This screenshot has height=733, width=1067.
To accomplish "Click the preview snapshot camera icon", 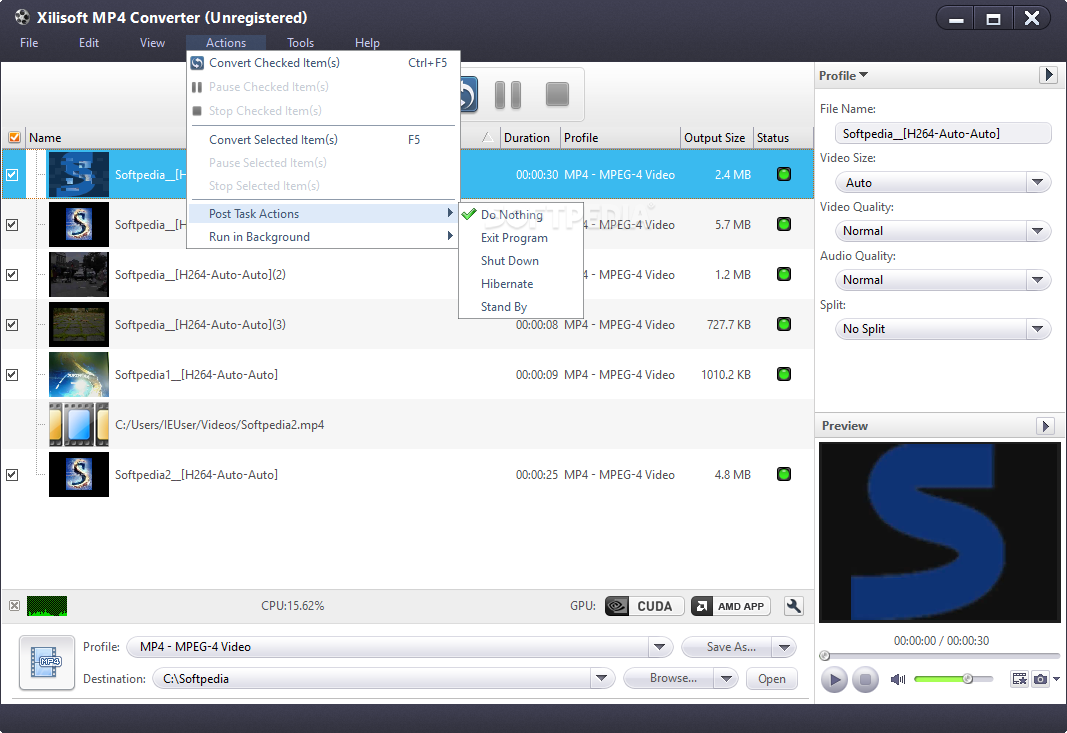I will click(1040, 679).
